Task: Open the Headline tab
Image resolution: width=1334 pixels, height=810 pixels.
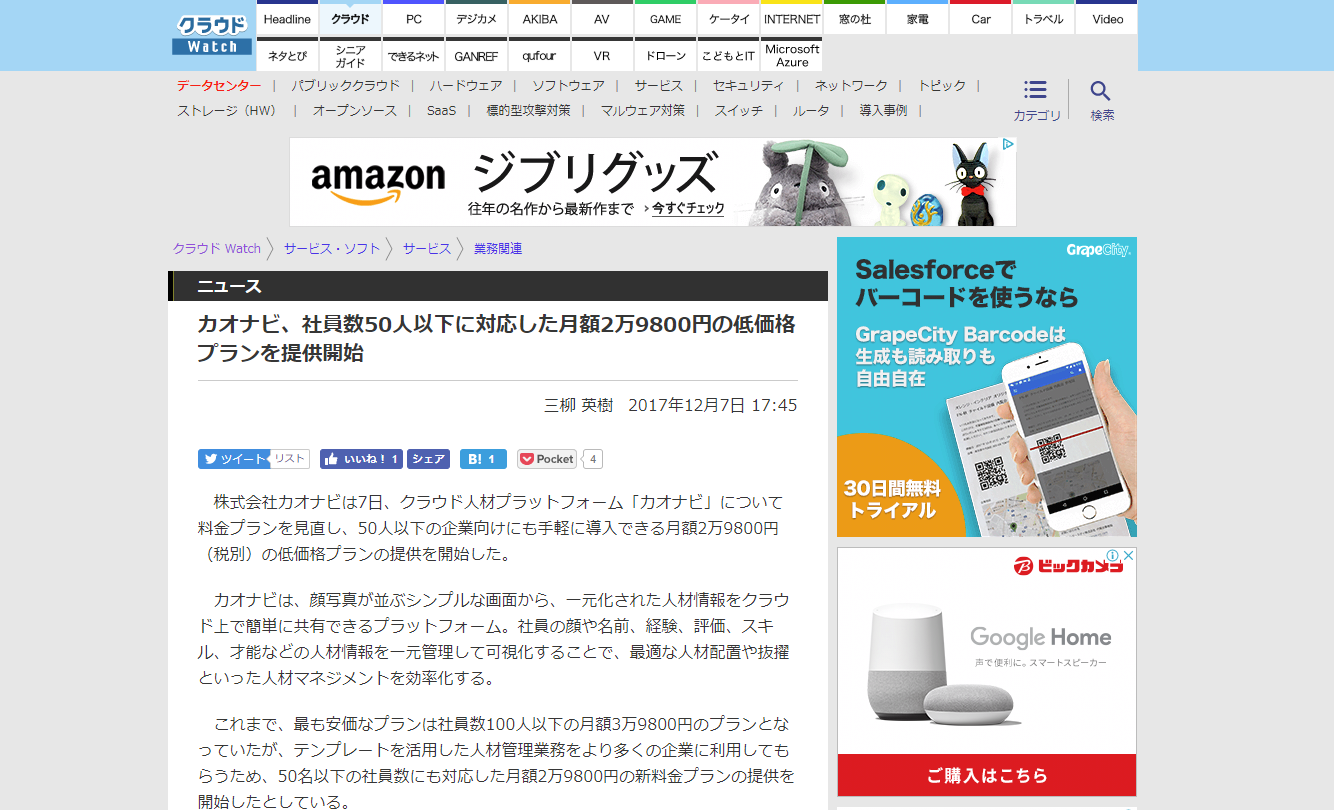Action: point(287,19)
